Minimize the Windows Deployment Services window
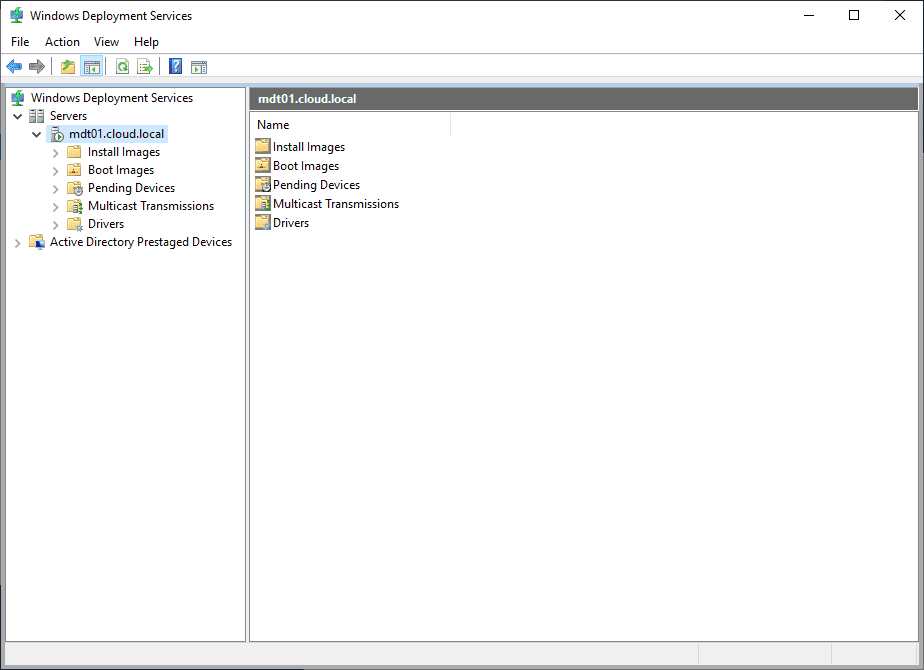The image size is (924, 670). 808,15
